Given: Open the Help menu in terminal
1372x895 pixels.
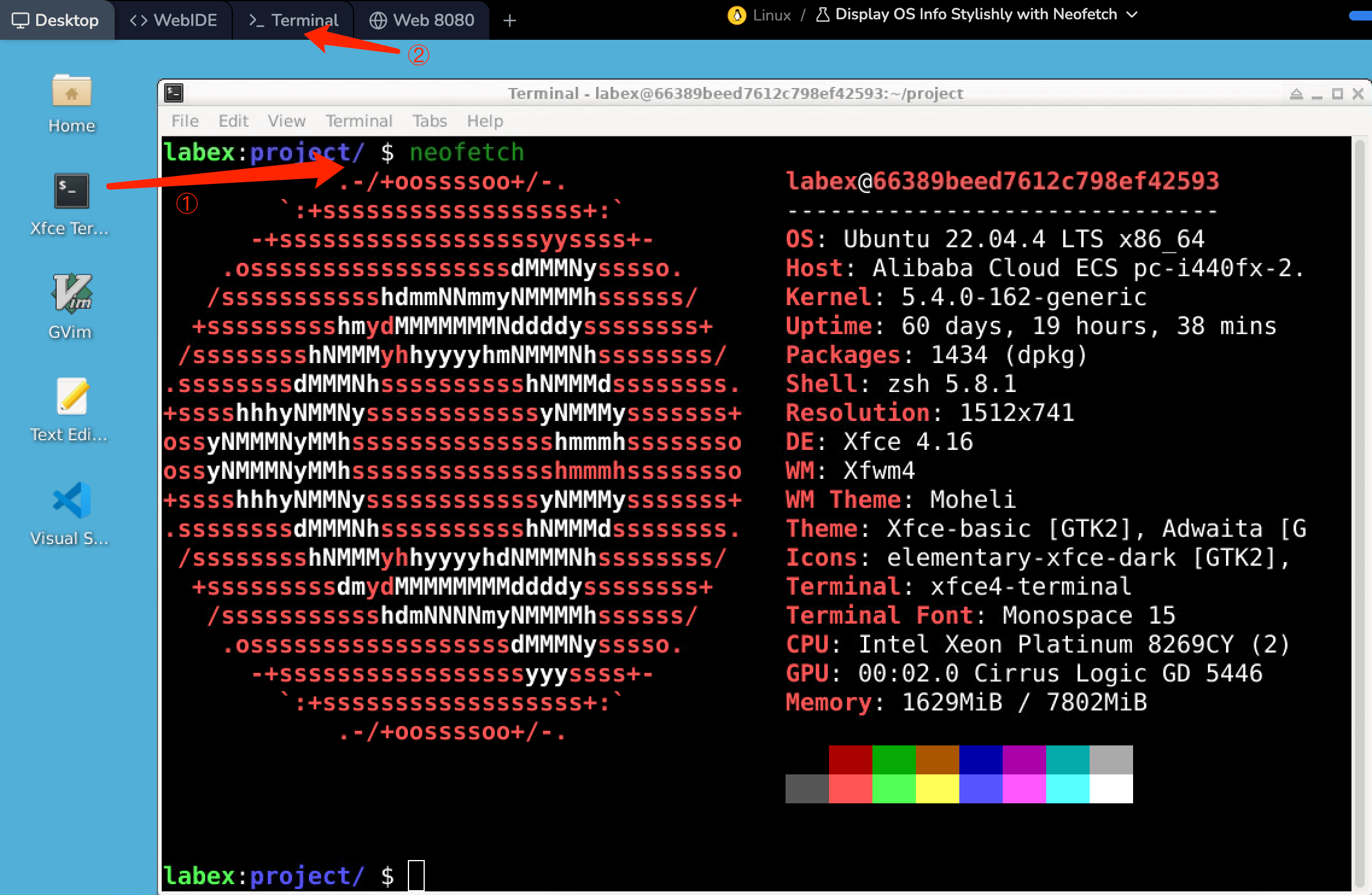Looking at the screenshot, I should 485,121.
